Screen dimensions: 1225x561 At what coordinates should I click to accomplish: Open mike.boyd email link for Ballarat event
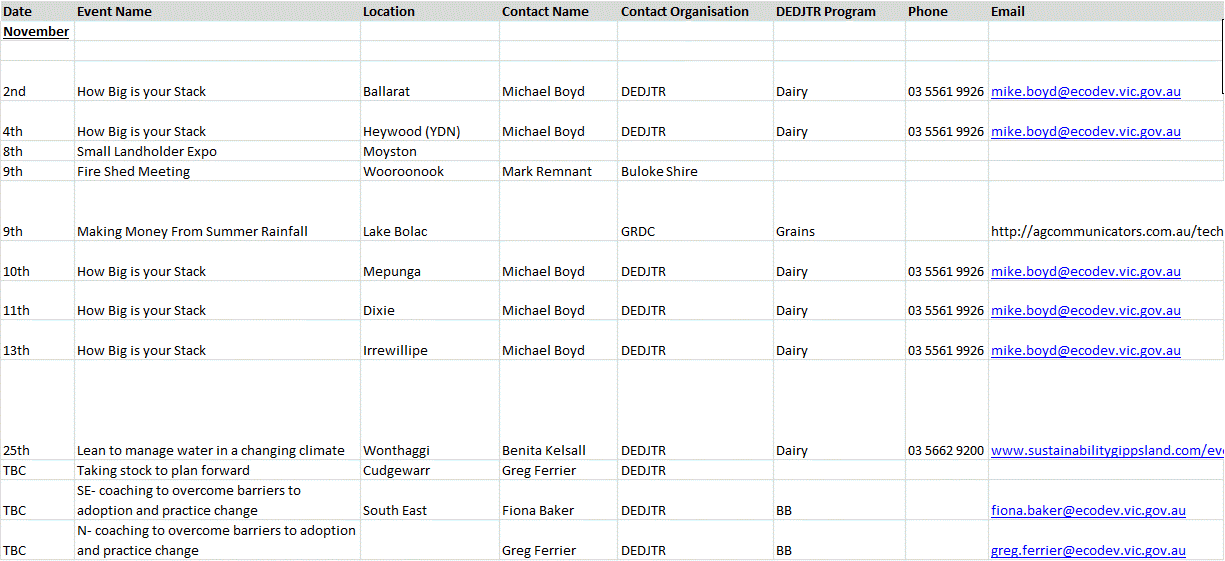pyautogui.click(x=1085, y=91)
